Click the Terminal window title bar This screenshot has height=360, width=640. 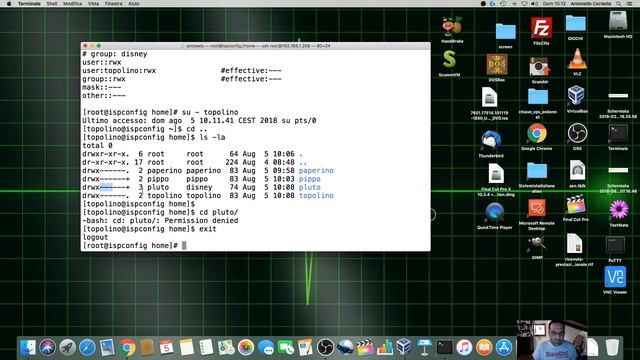click(256, 46)
